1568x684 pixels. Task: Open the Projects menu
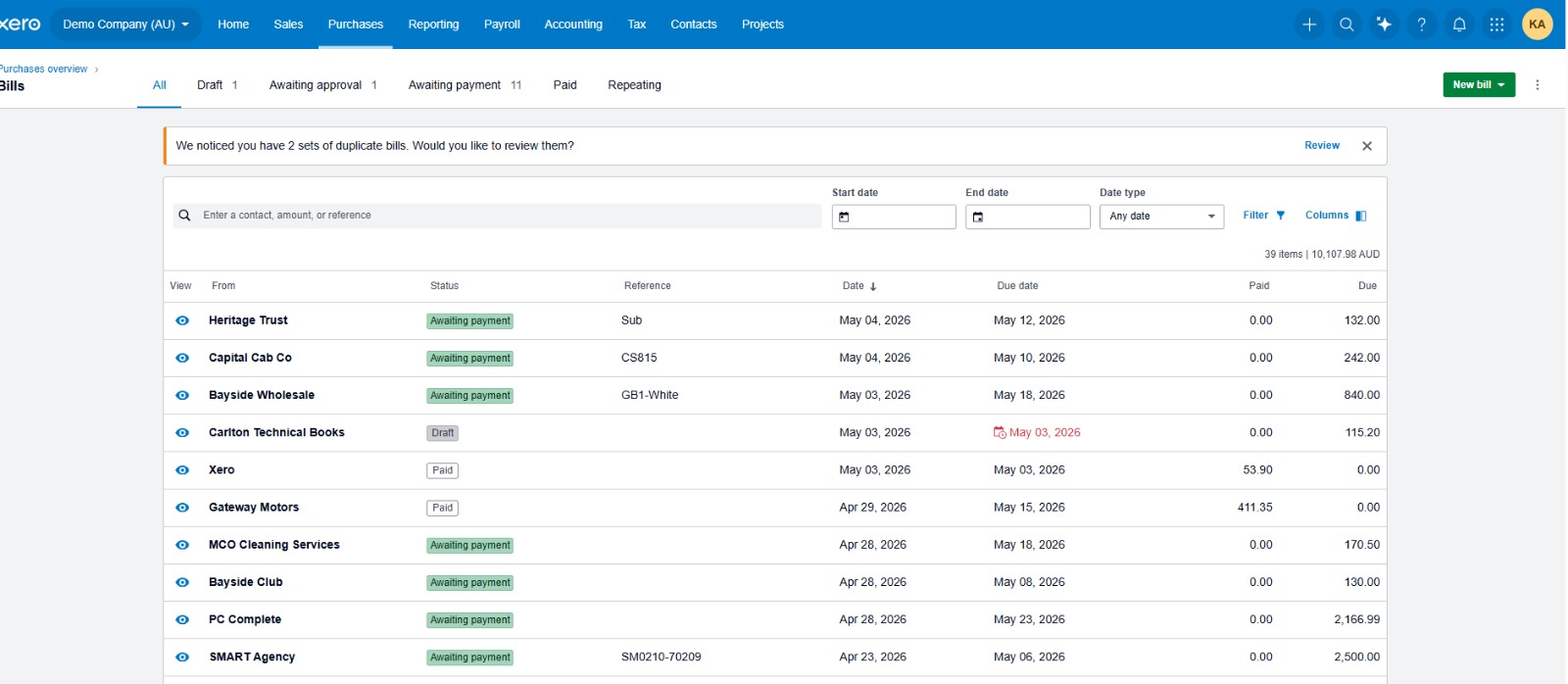click(762, 24)
